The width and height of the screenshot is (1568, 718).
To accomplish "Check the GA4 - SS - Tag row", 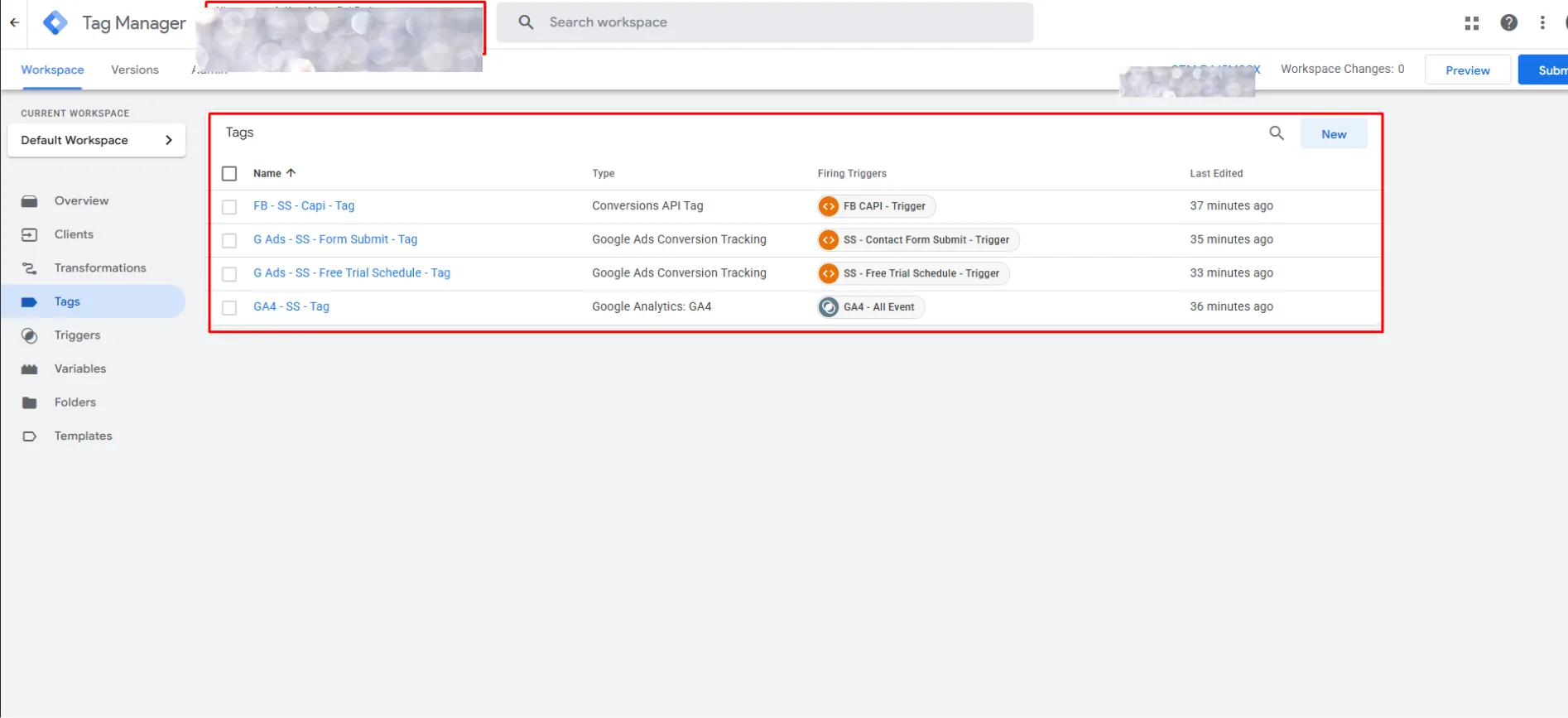I will coord(229,308).
